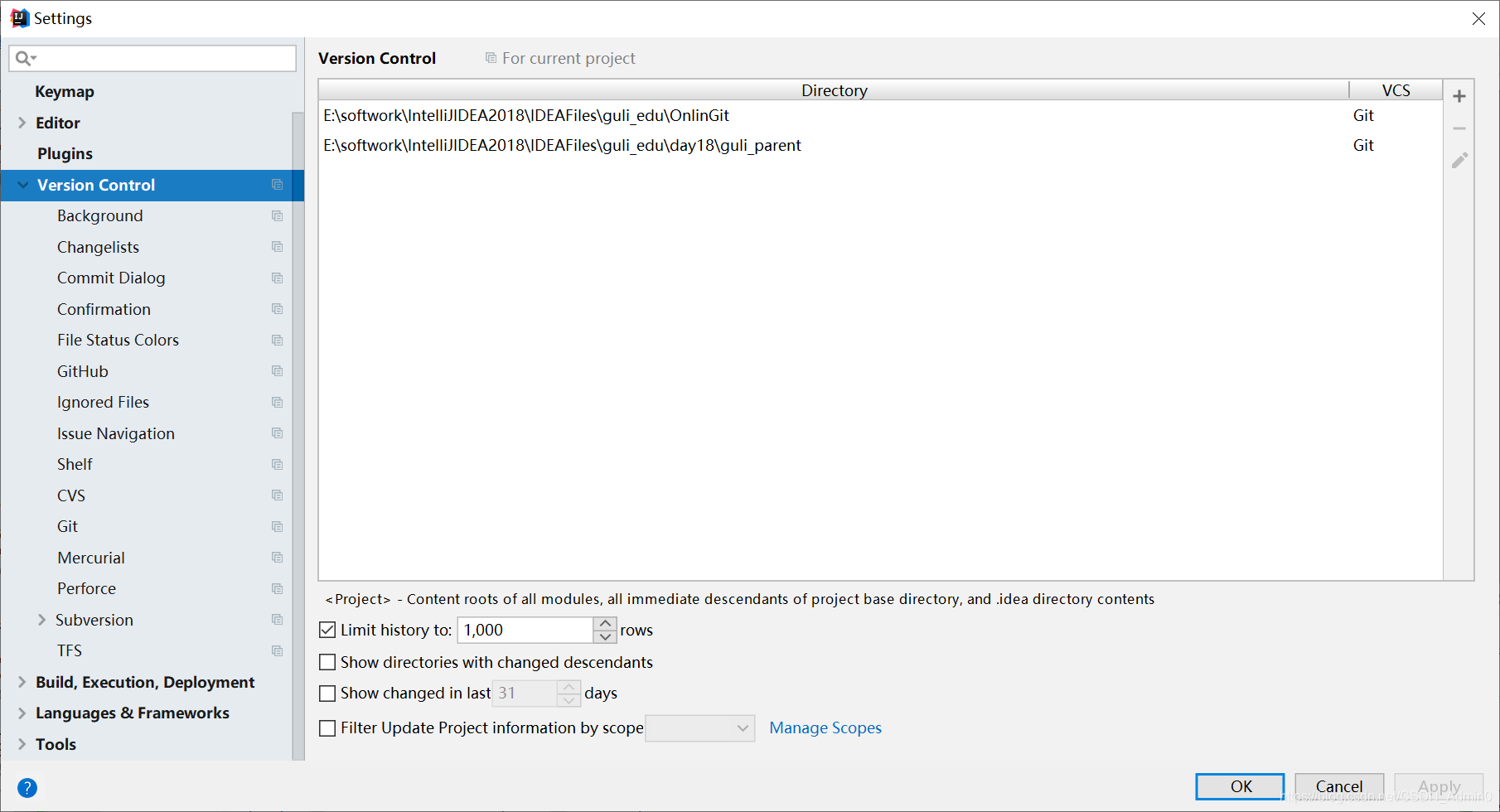Click the project-level icon beside Changelists

tap(278, 247)
